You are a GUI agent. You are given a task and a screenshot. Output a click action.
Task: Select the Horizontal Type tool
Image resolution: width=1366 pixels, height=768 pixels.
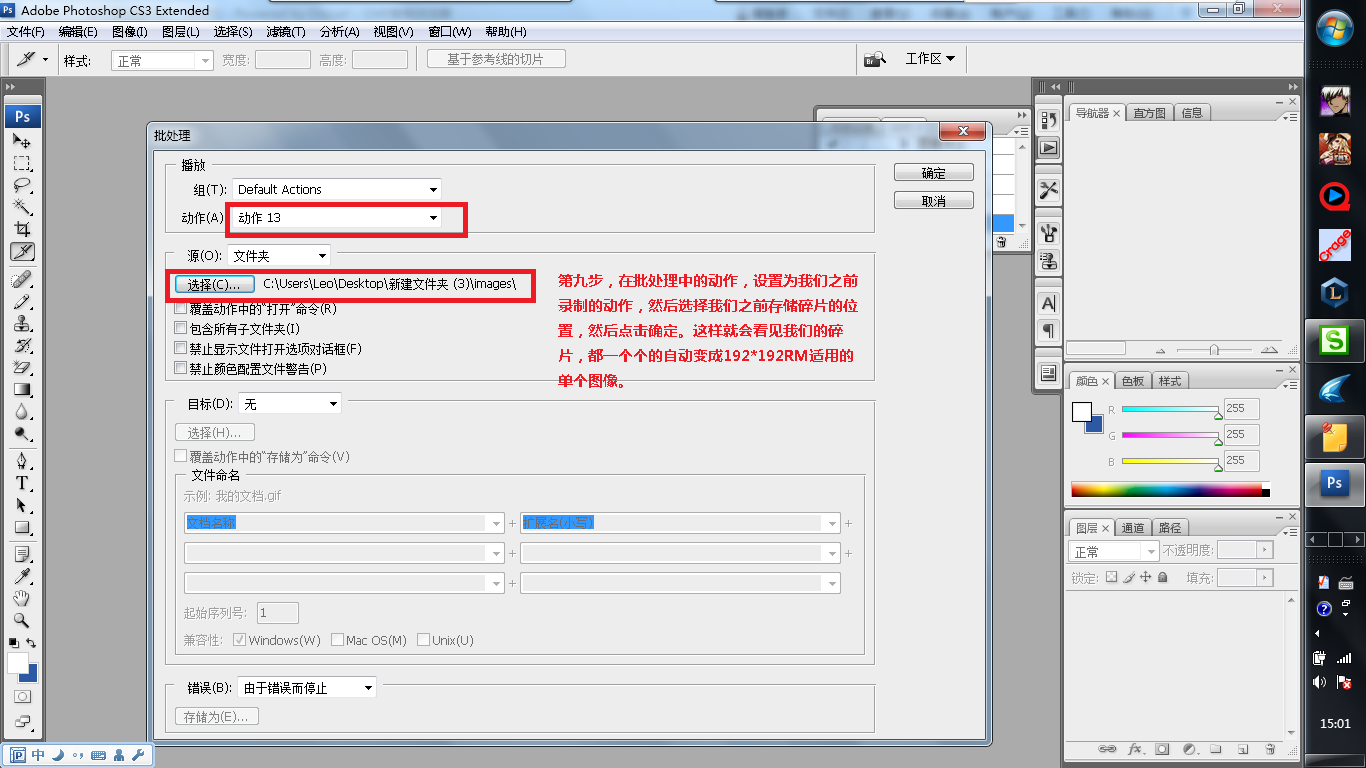(x=22, y=483)
